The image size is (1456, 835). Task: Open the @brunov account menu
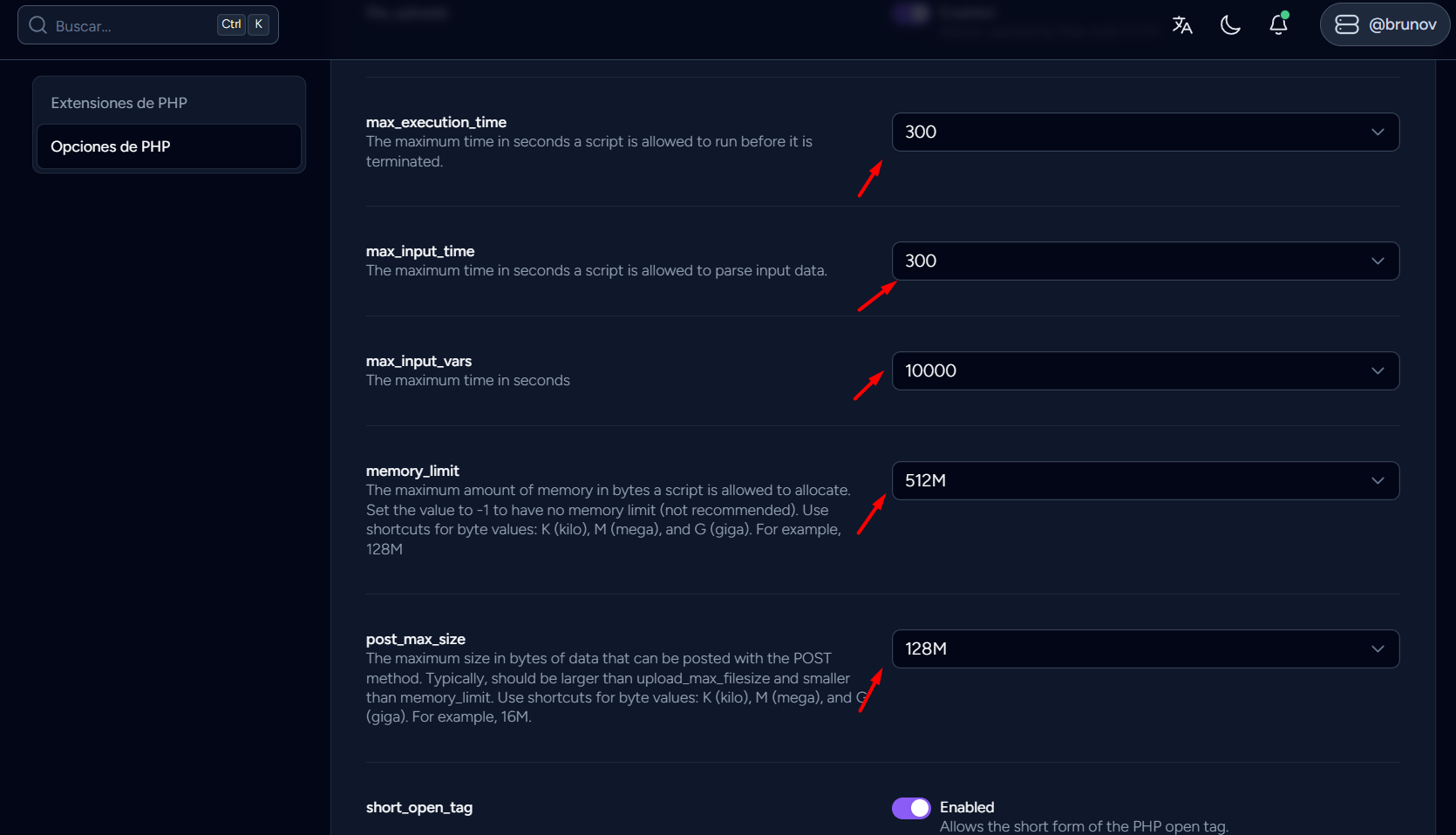coord(1385,24)
